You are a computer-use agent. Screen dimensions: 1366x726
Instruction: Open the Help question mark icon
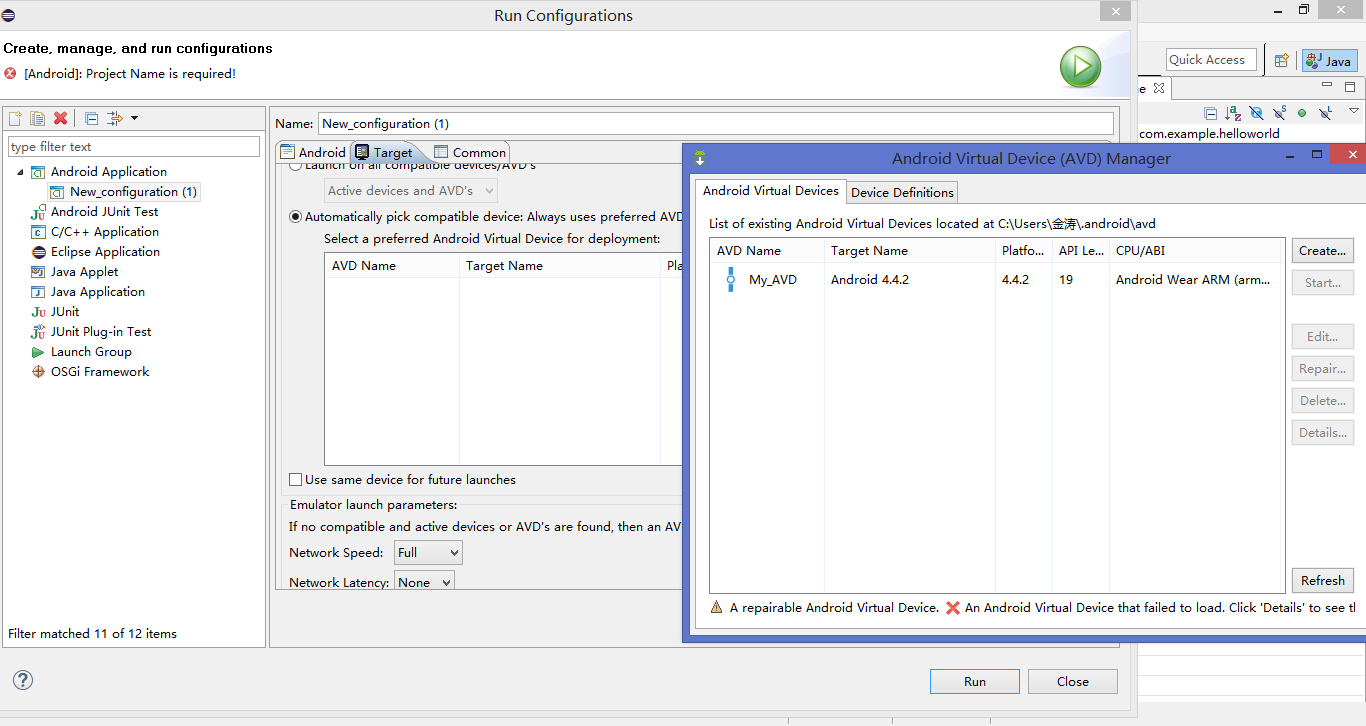pyautogui.click(x=23, y=680)
